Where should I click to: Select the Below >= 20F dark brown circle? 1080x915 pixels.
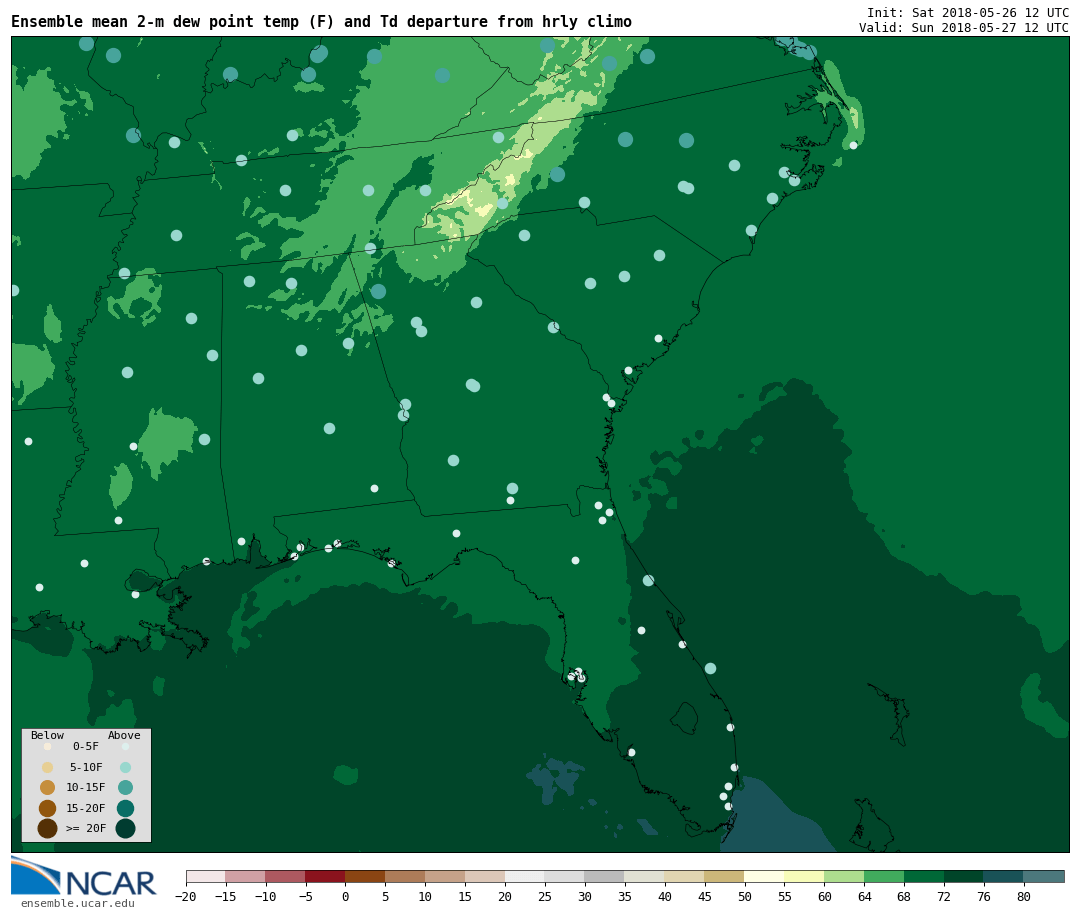coord(48,828)
